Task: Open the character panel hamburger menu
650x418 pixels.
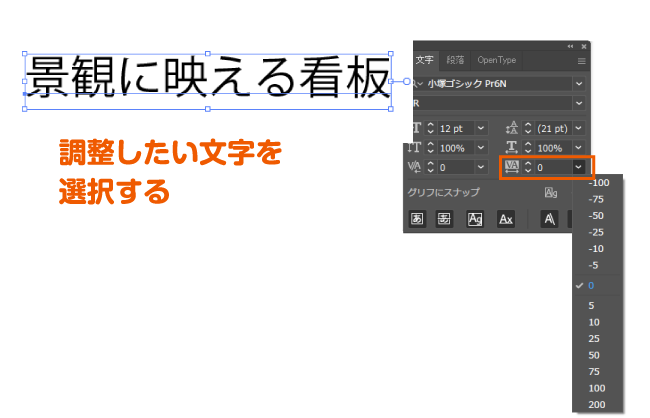Action: [x=581, y=61]
